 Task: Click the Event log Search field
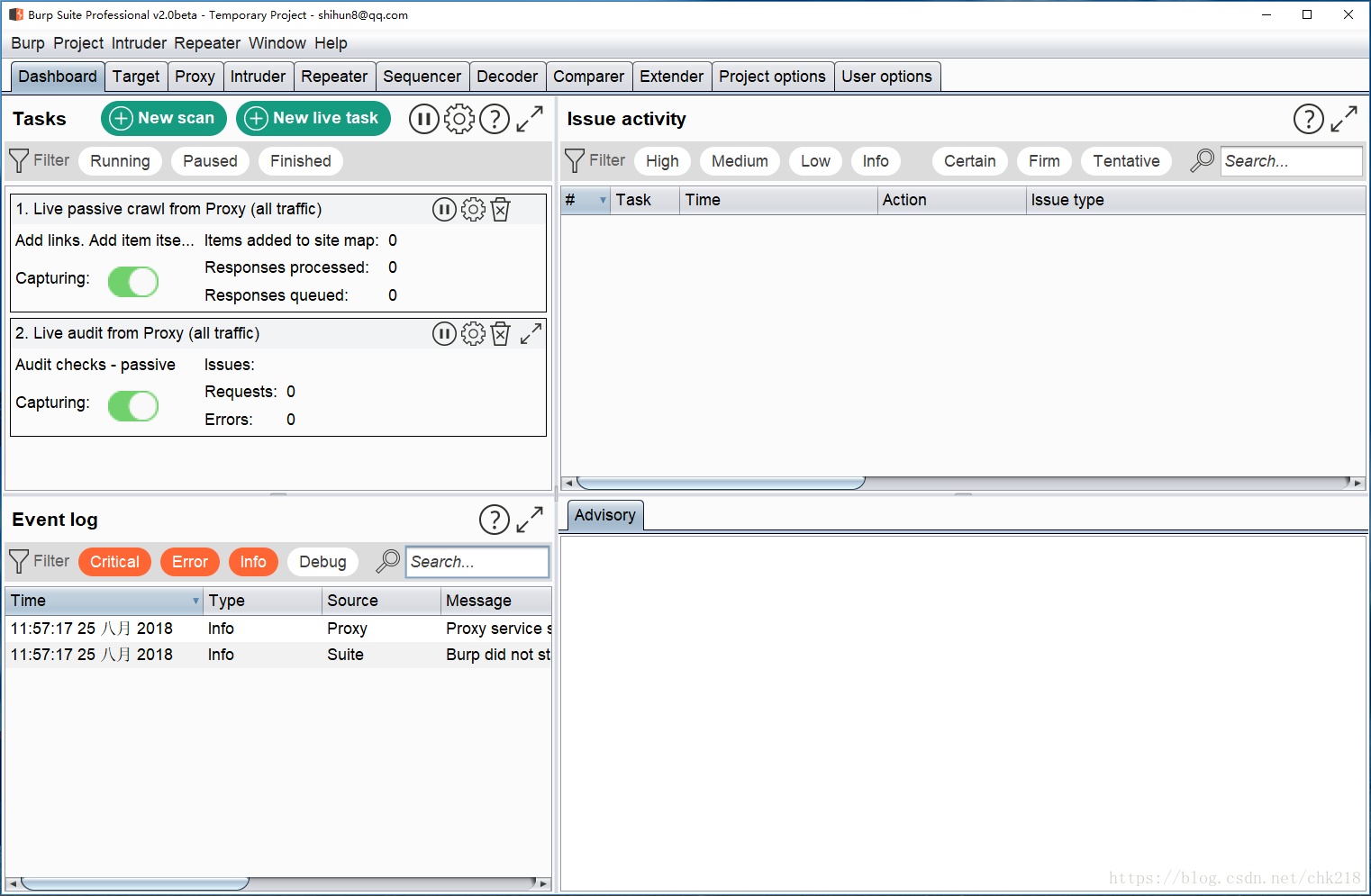pos(477,562)
